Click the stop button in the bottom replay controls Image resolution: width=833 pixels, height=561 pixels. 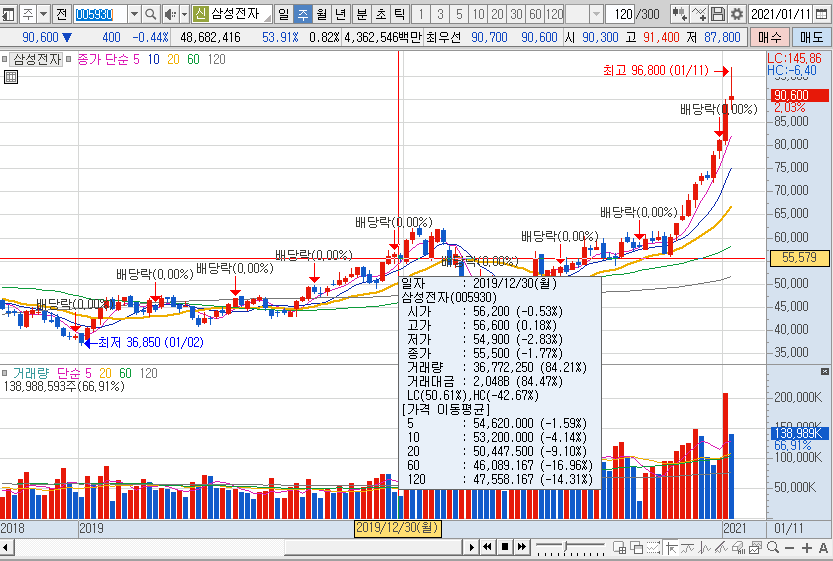tap(505, 547)
